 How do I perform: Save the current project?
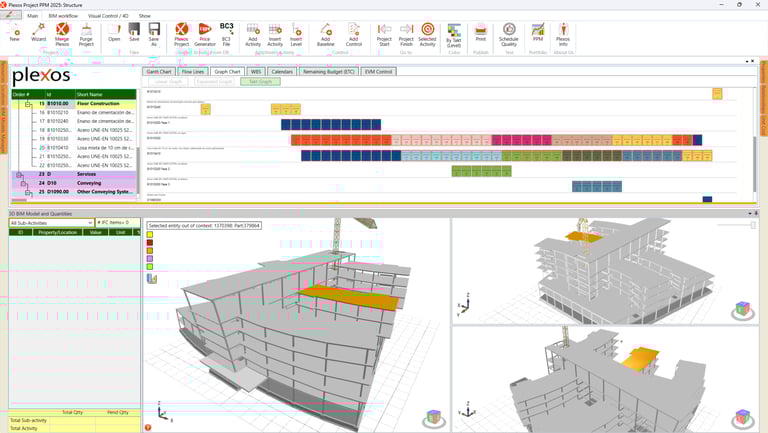point(134,33)
